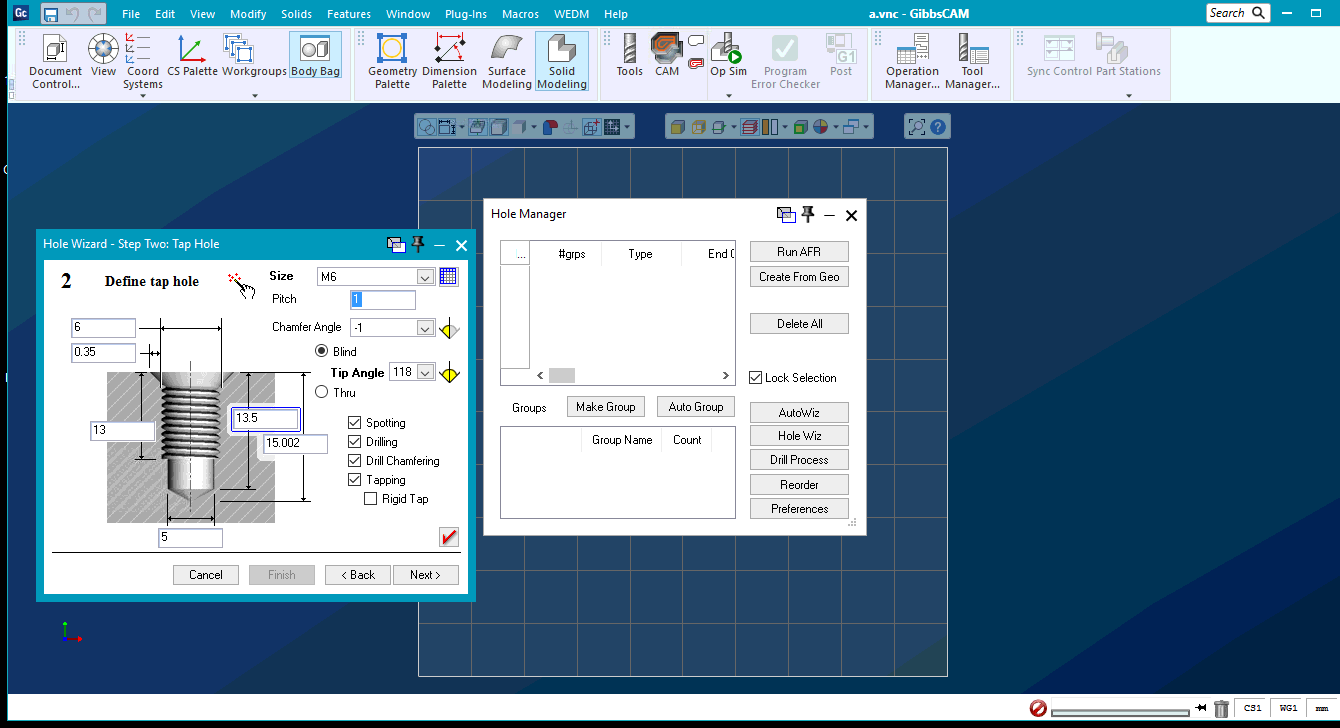Click Run AFR button

[x=799, y=252]
